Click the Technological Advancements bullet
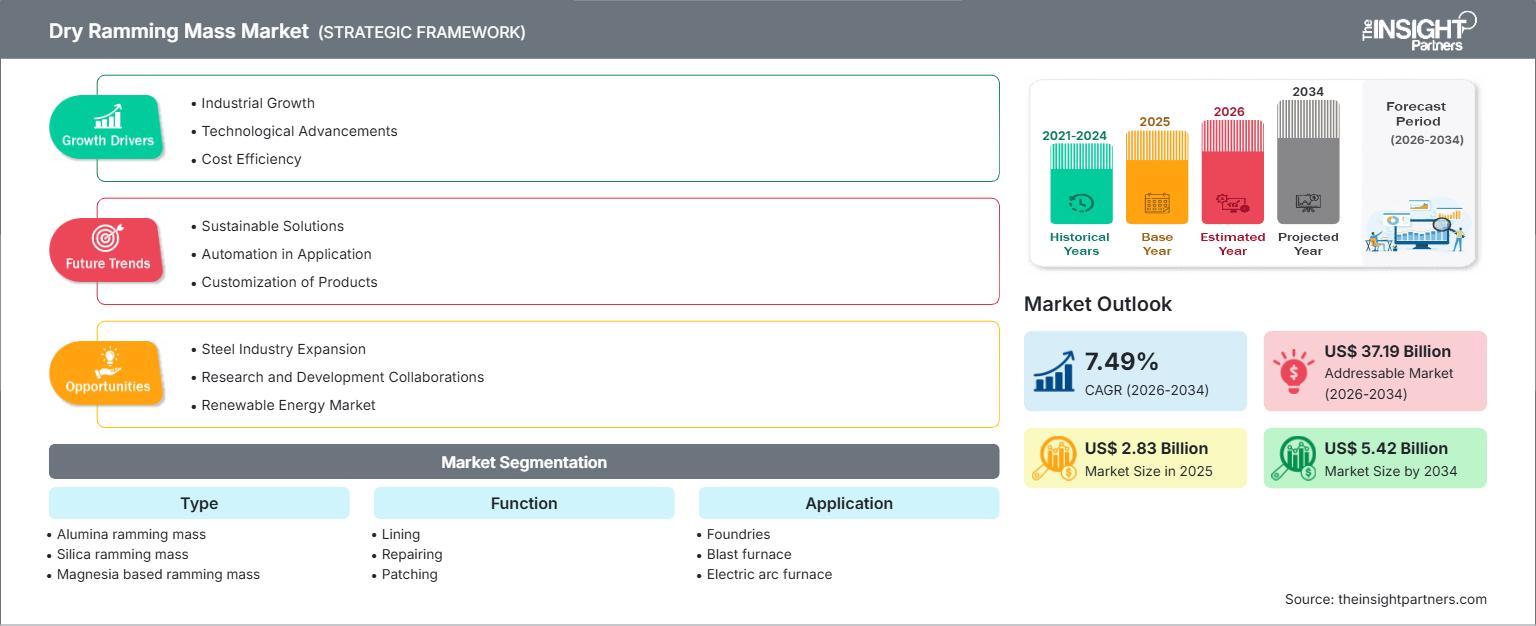 299,131
